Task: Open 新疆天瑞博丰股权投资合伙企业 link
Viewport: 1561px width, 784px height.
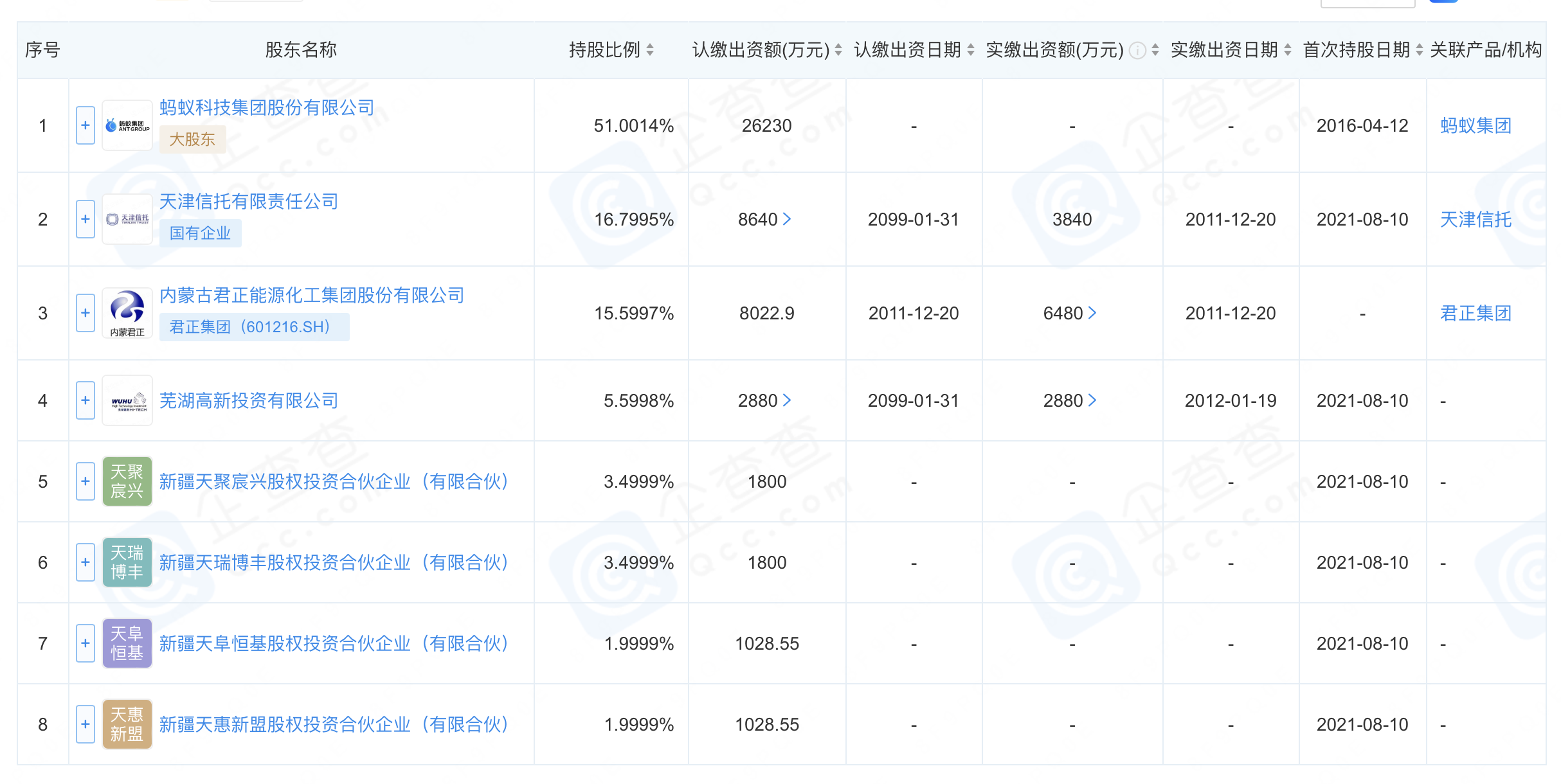Action: (x=334, y=562)
